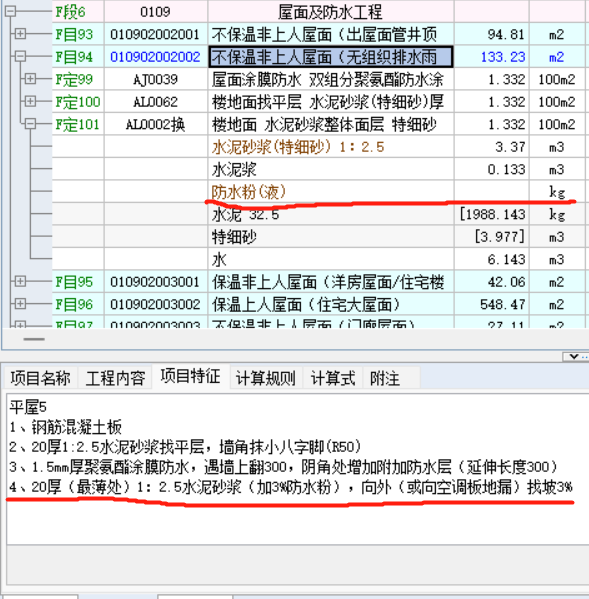Expand the partially visible F目97 row
Image resolution: width=589 pixels, height=599 pixels.
(20, 324)
